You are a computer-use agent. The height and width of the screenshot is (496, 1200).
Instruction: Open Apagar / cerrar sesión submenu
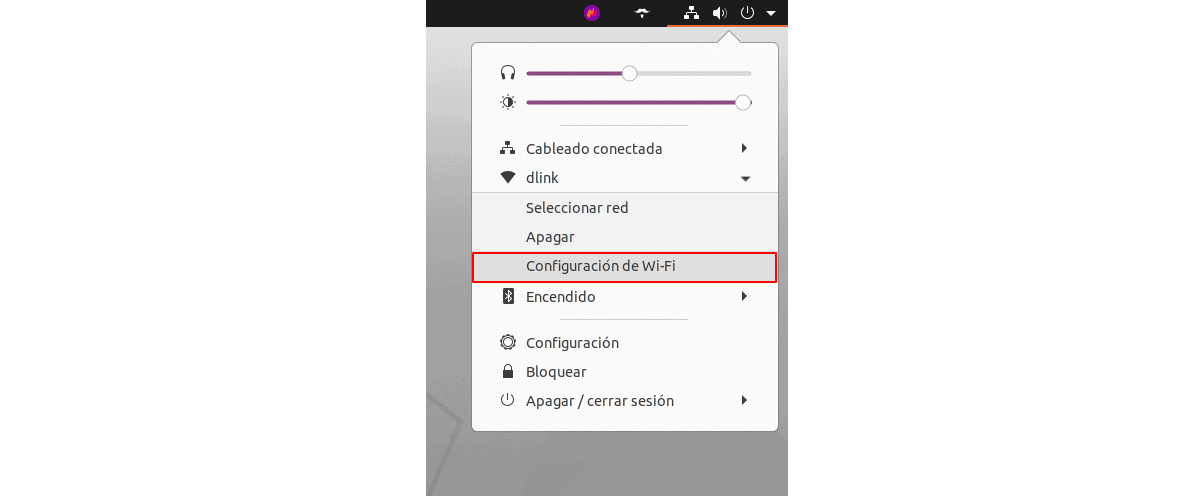tap(625, 401)
